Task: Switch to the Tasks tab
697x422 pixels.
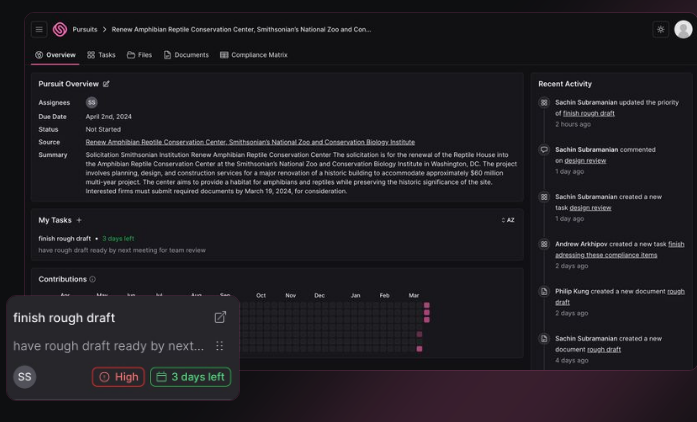Action: pos(101,55)
